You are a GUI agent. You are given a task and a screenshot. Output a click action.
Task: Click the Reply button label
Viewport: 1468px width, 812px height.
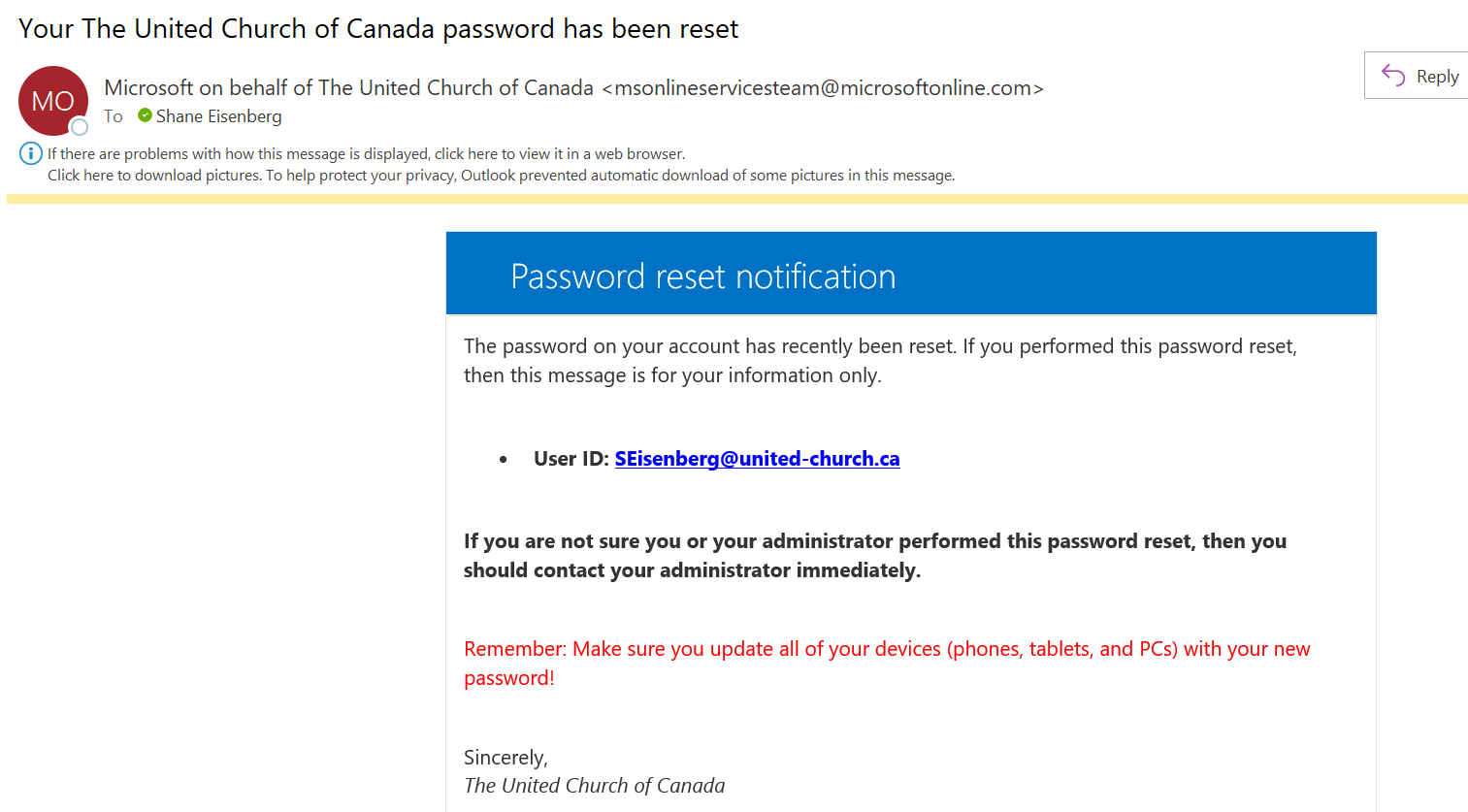(x=1437, y=77)
